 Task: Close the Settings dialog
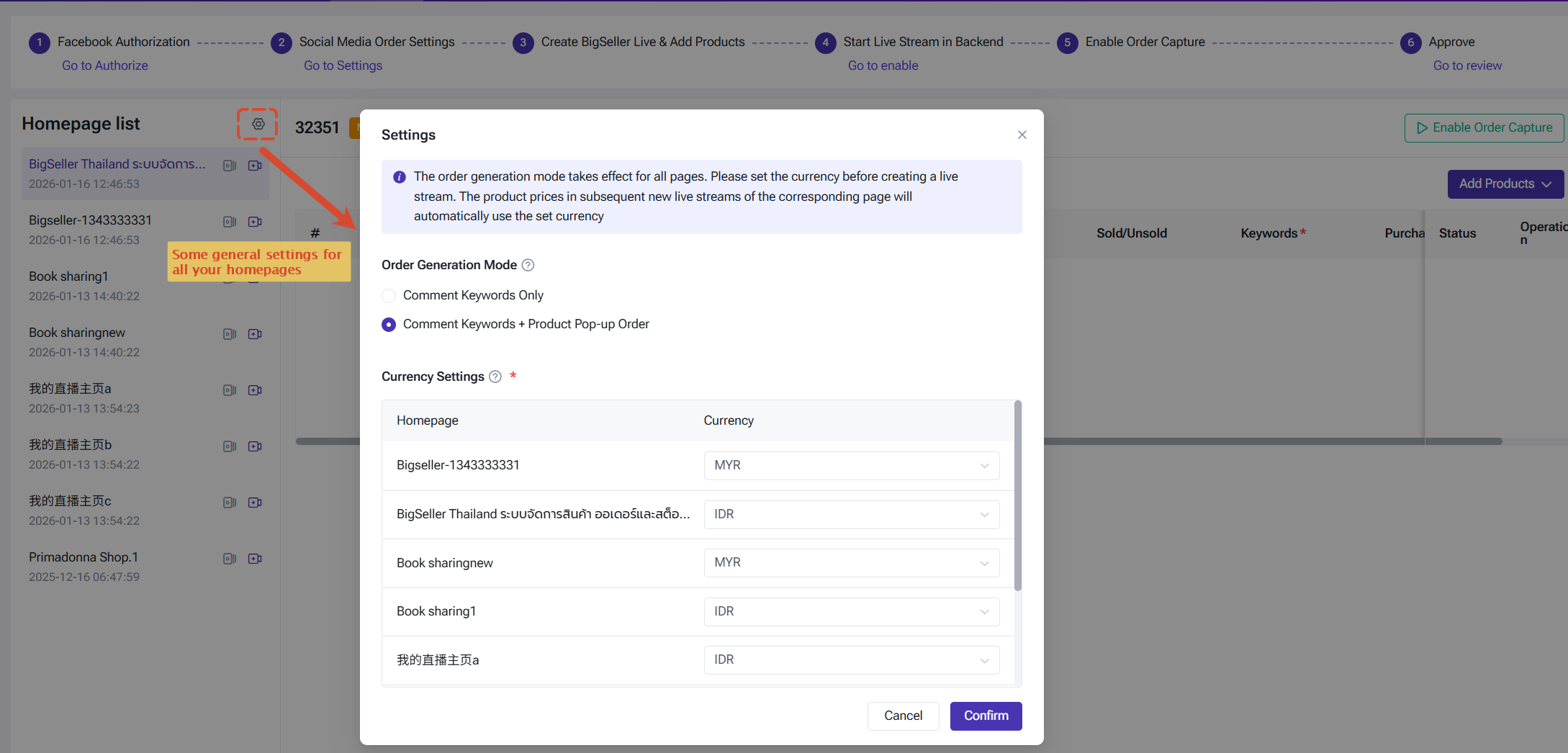pyautogui.click(x=1022, y=135)
